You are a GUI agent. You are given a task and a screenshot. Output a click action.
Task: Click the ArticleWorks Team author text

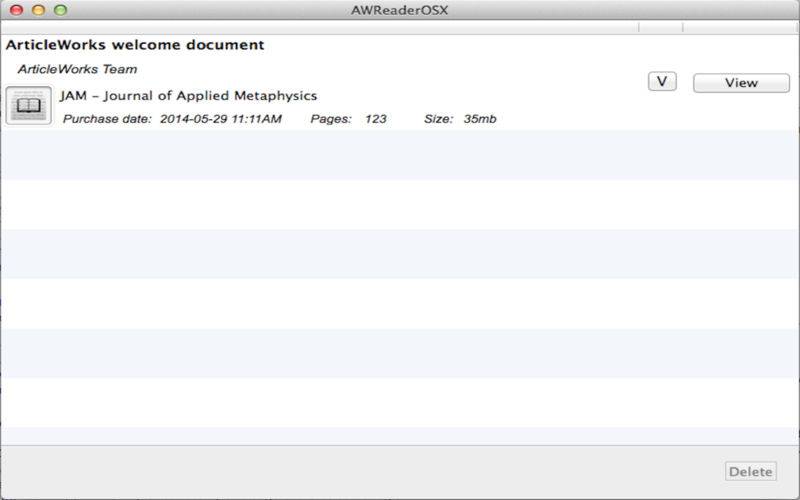point(78,69)
